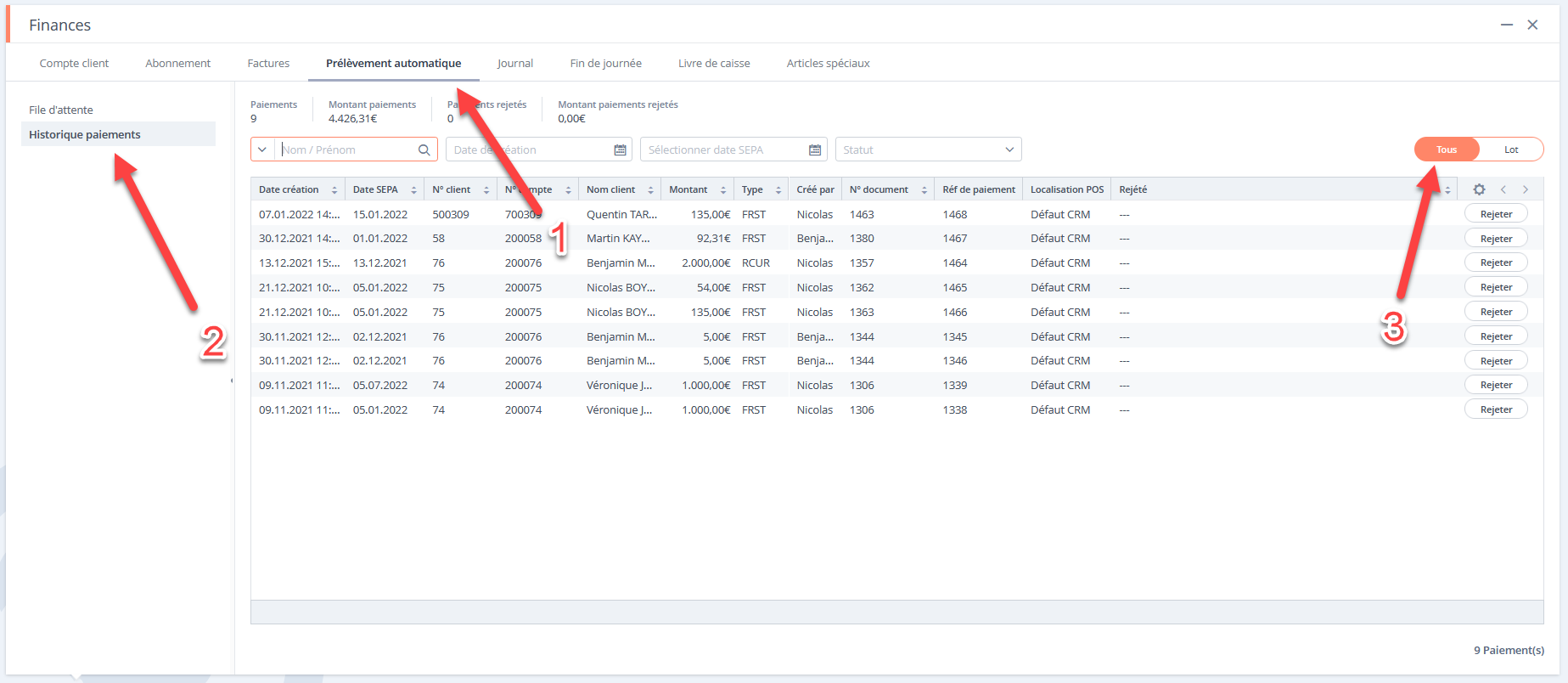This screenshot has width=1568, height=683.
Task: Reject payment with reference 1339
Action: 1496,385
